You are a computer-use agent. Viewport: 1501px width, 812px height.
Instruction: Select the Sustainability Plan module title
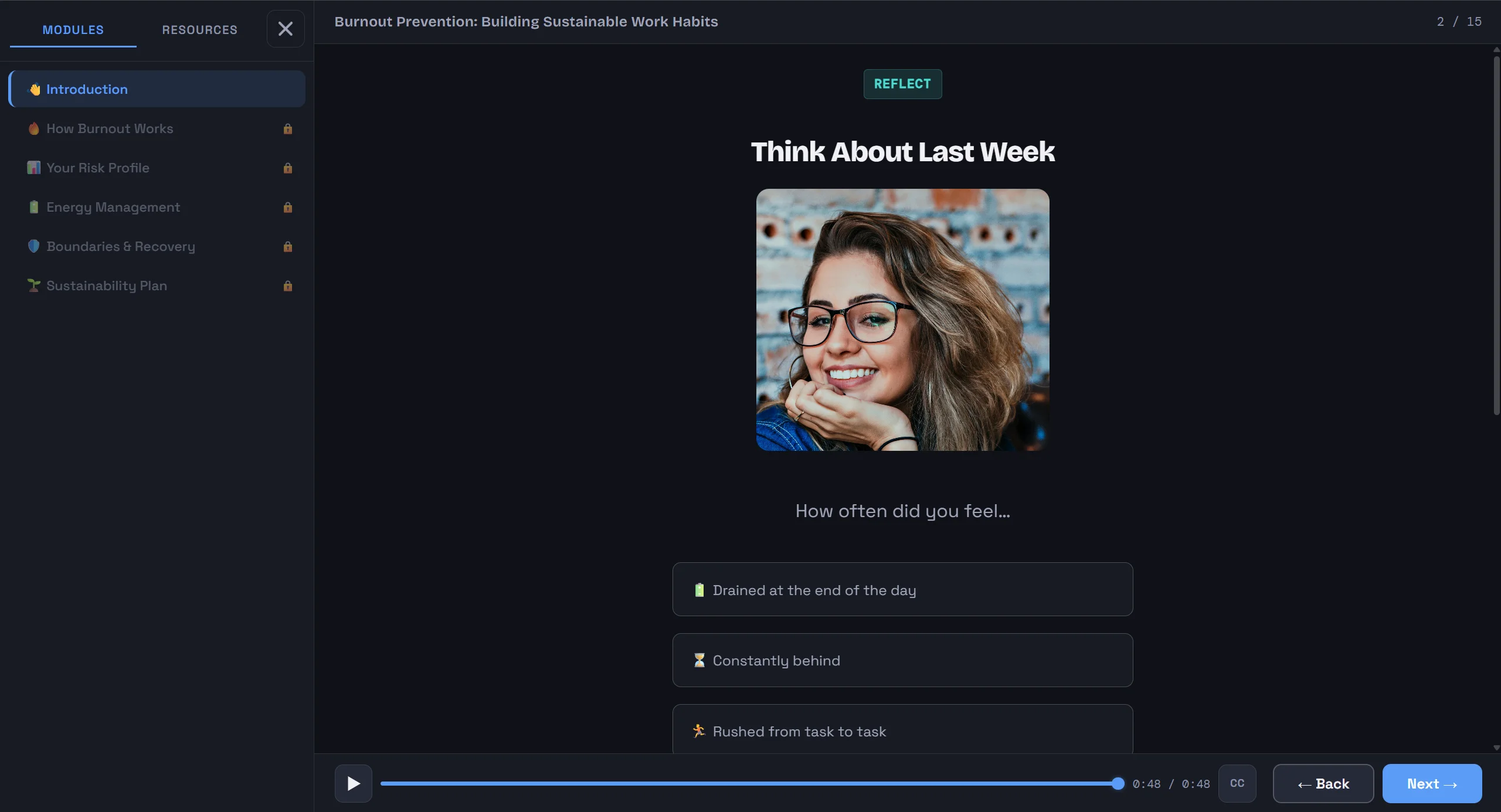[x=107, y=286]
